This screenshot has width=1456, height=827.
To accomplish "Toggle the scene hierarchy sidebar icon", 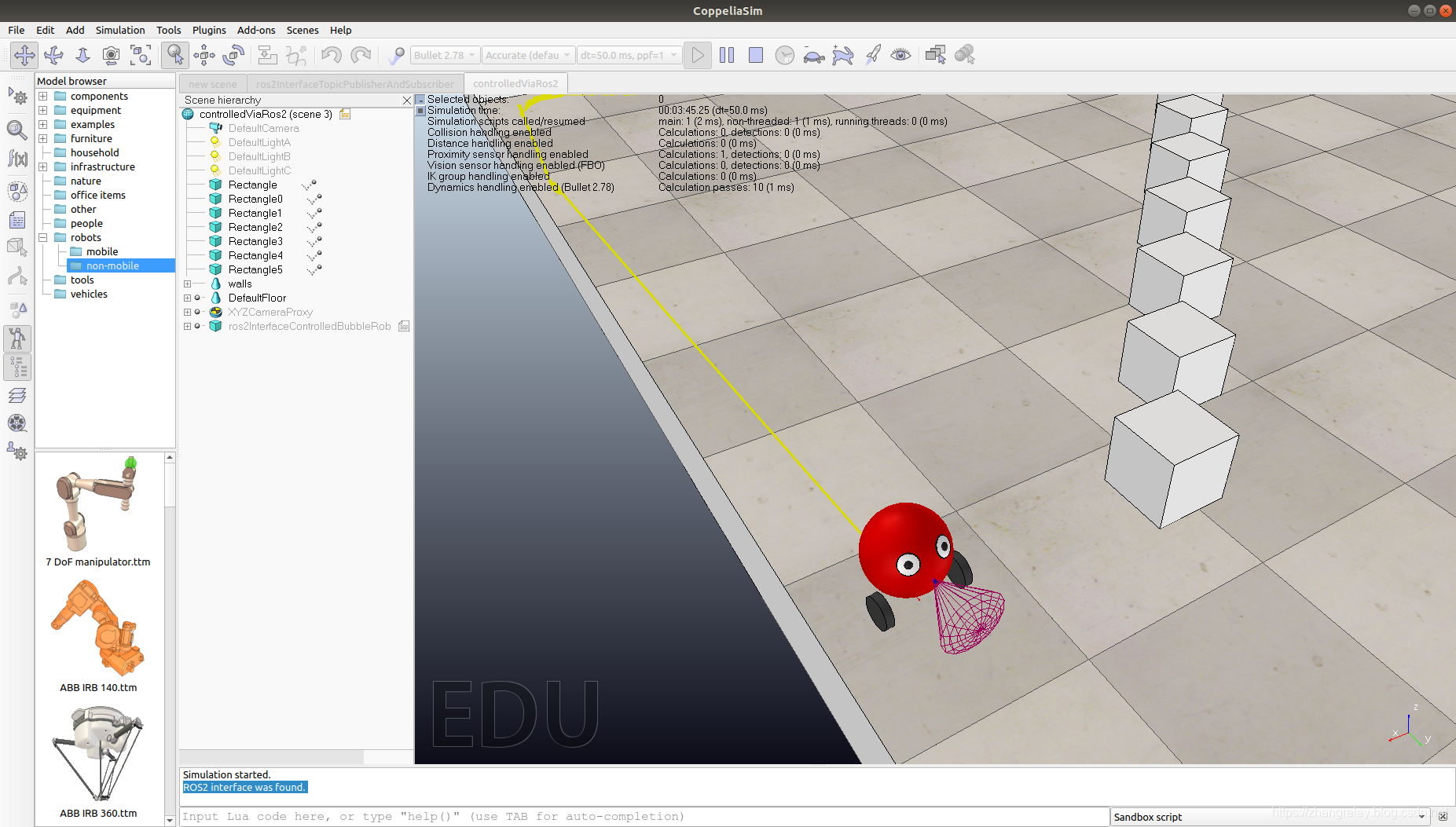I will pyautogui.click(x=17, y=367).
